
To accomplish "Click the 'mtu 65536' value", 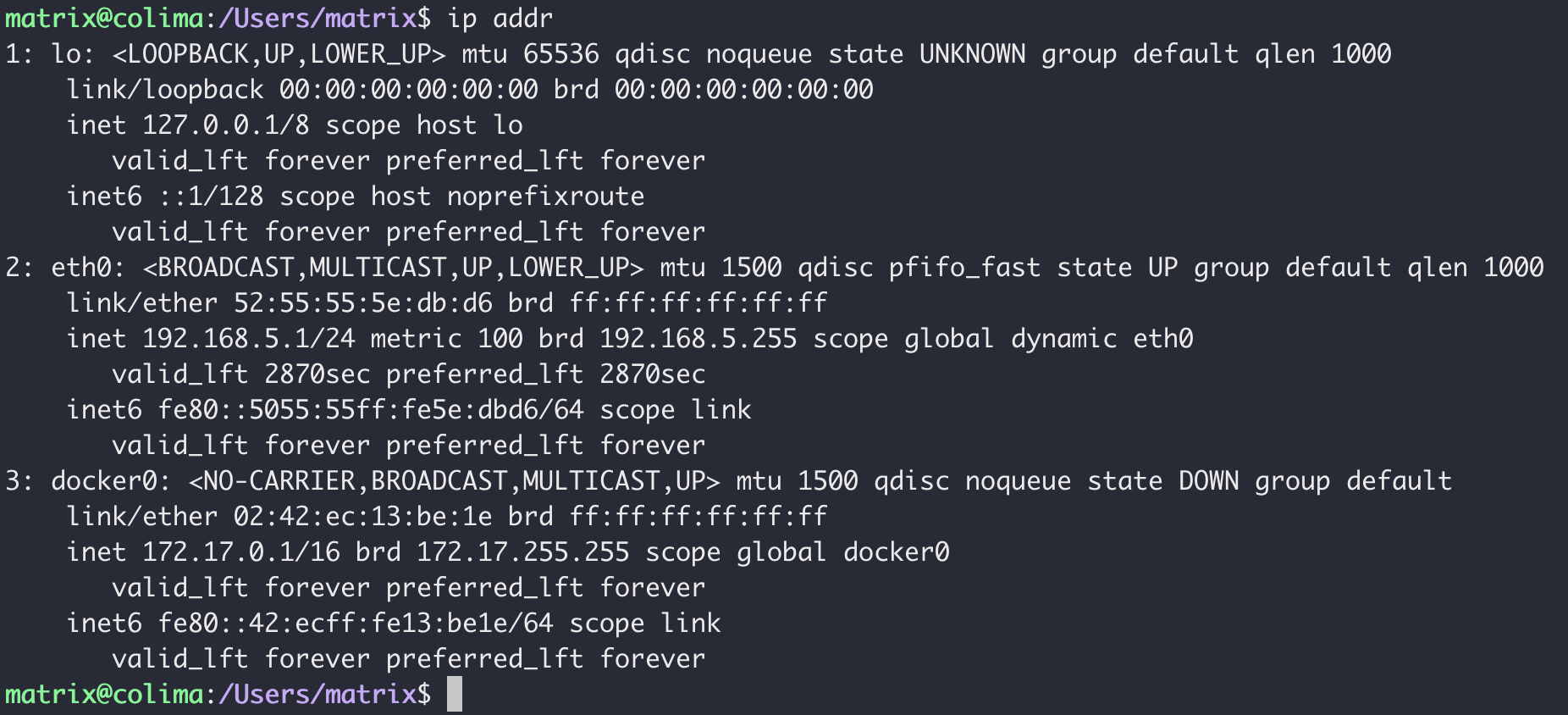I will 530,54.
